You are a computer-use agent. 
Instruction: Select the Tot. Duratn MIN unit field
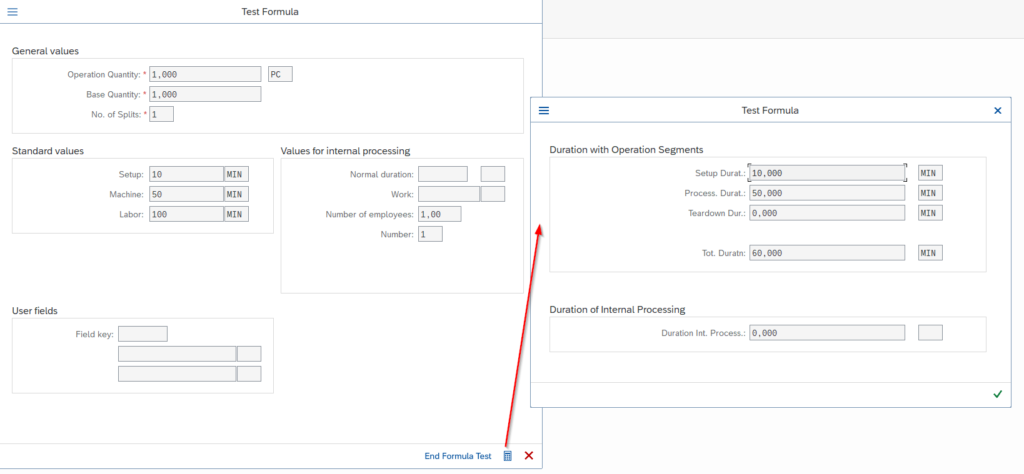[x=931, y=253]
